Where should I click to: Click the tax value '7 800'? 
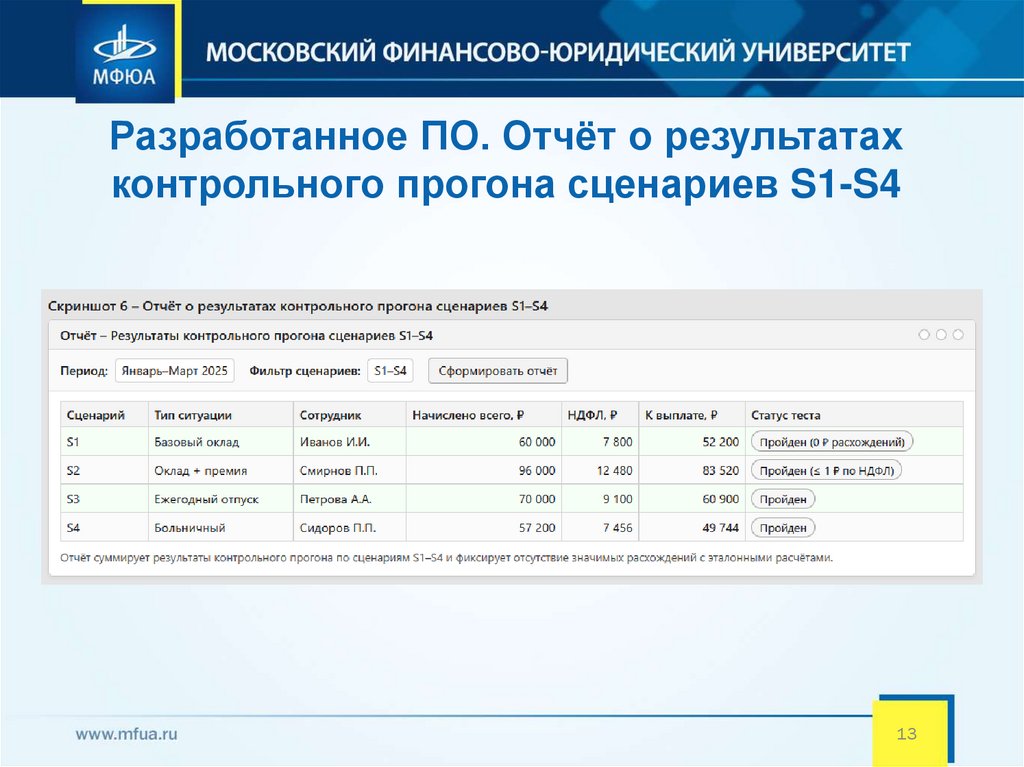point(618,442)
